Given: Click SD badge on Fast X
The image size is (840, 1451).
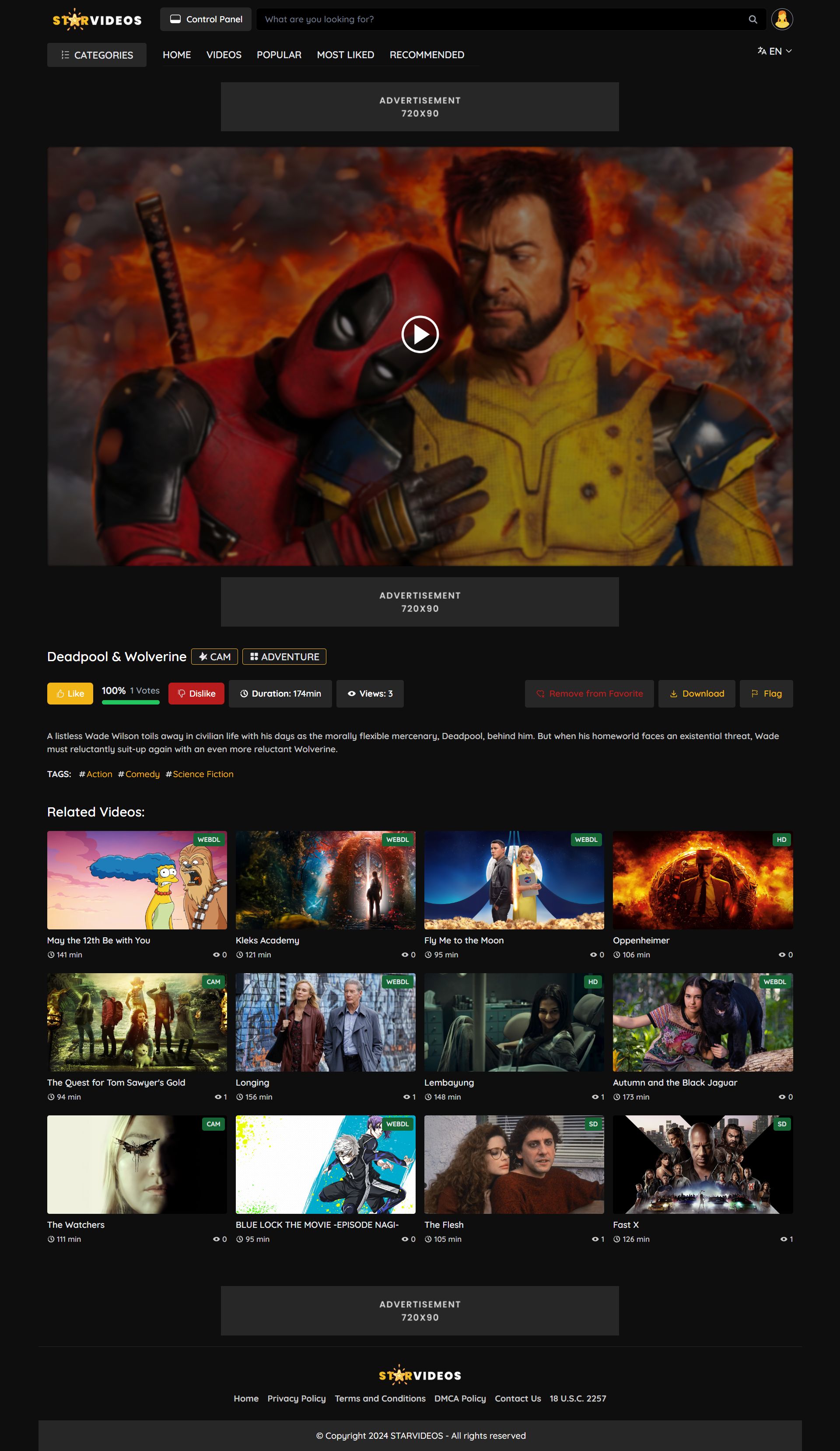Looking at the screenshot, I should [782, 1124].
